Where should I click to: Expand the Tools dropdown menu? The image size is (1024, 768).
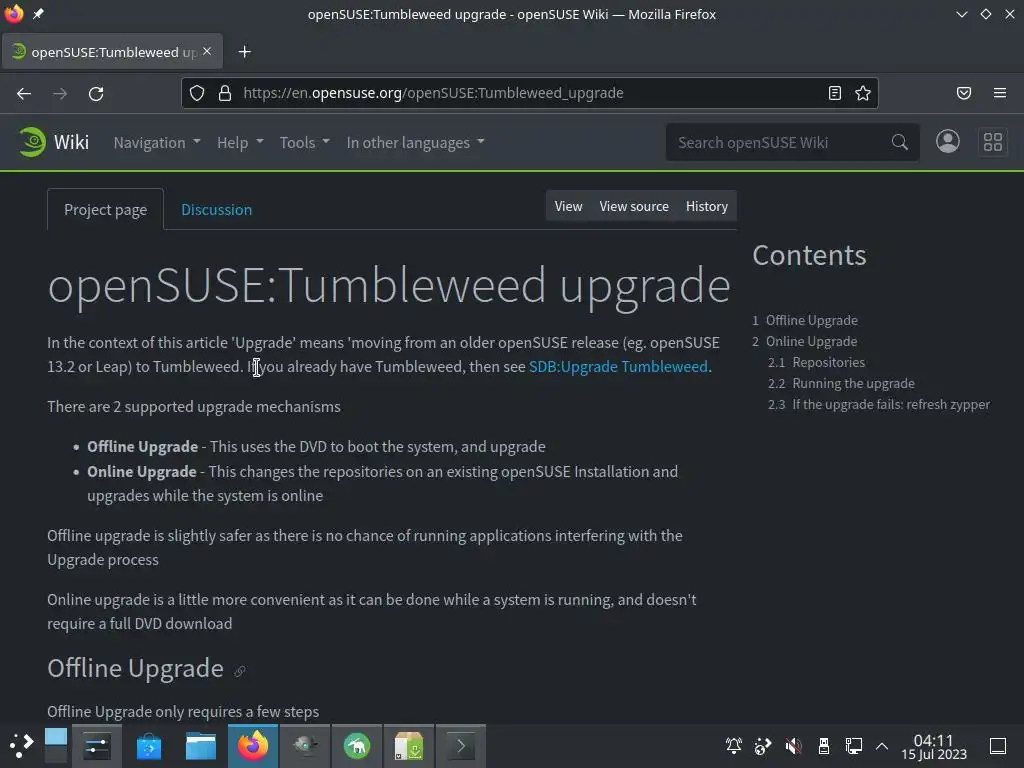[x=305, y=142]
